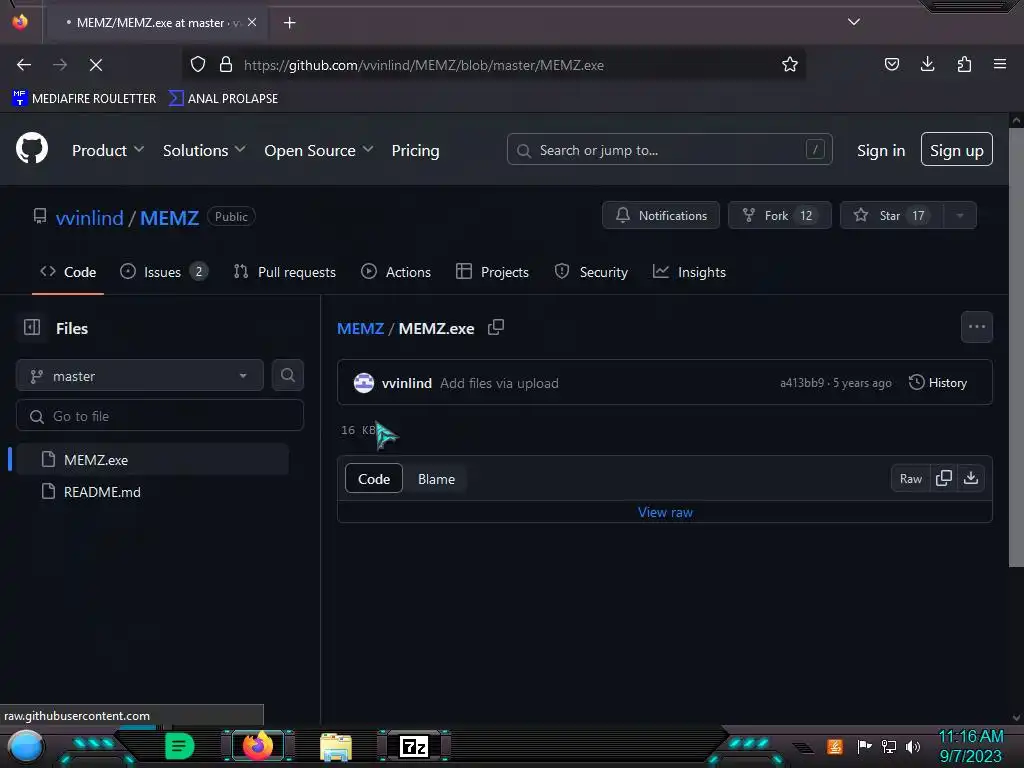
Task: Expand the Star lists dropdown arrow
Action: 960,216
